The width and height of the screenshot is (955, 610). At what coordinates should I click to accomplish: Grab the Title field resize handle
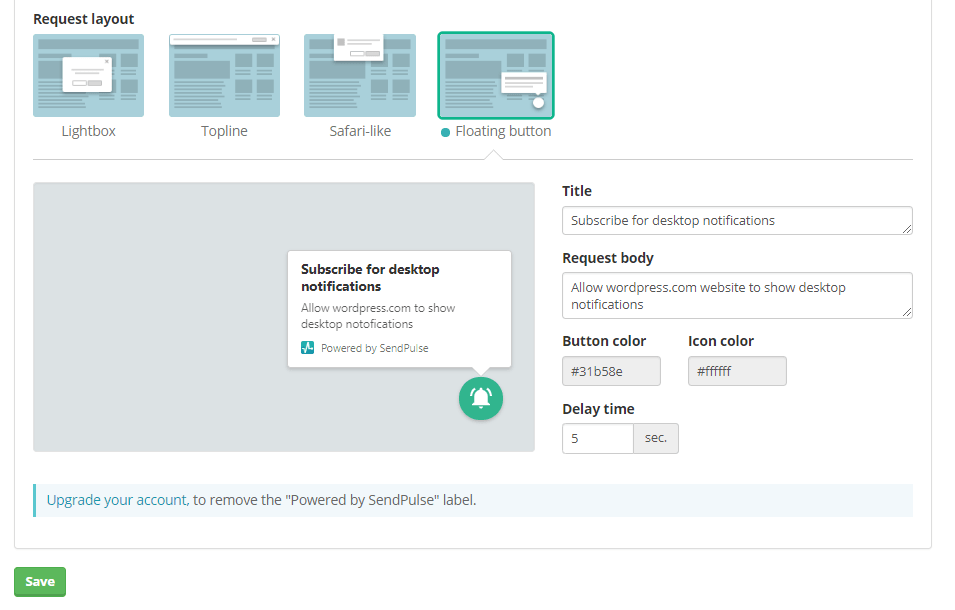coord(906,228)
